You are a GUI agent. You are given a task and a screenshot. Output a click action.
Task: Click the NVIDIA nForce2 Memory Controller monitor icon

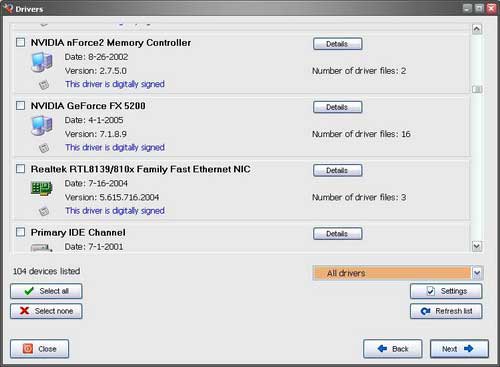coord(42,62)
